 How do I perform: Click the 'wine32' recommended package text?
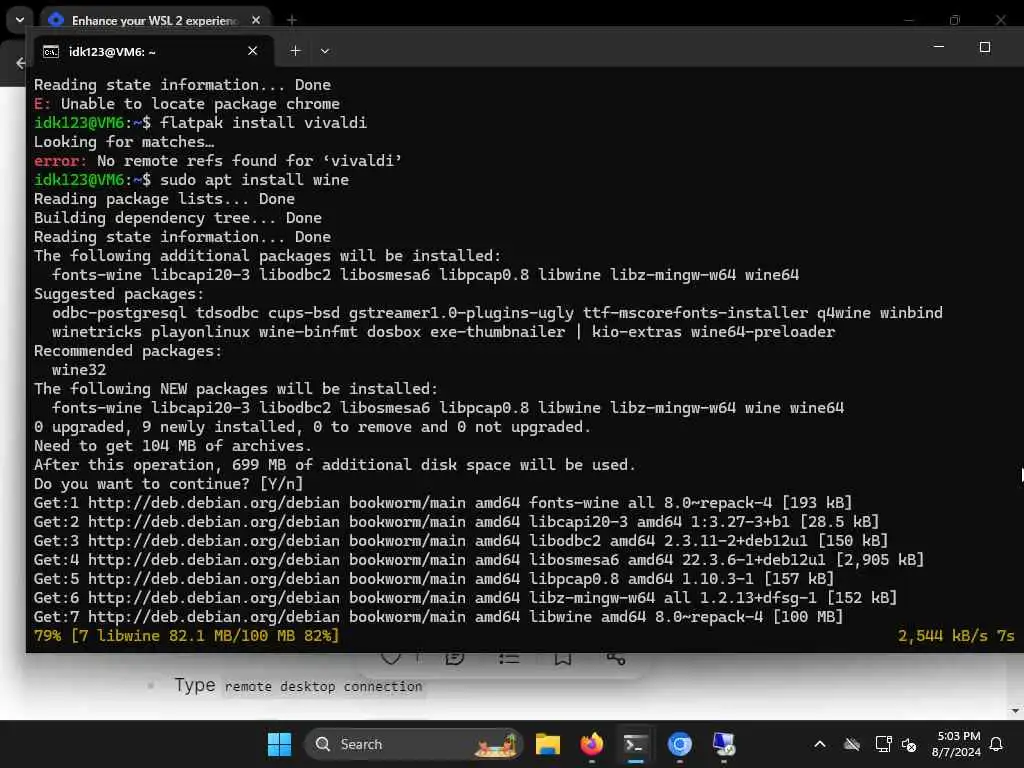click(79, 370)
